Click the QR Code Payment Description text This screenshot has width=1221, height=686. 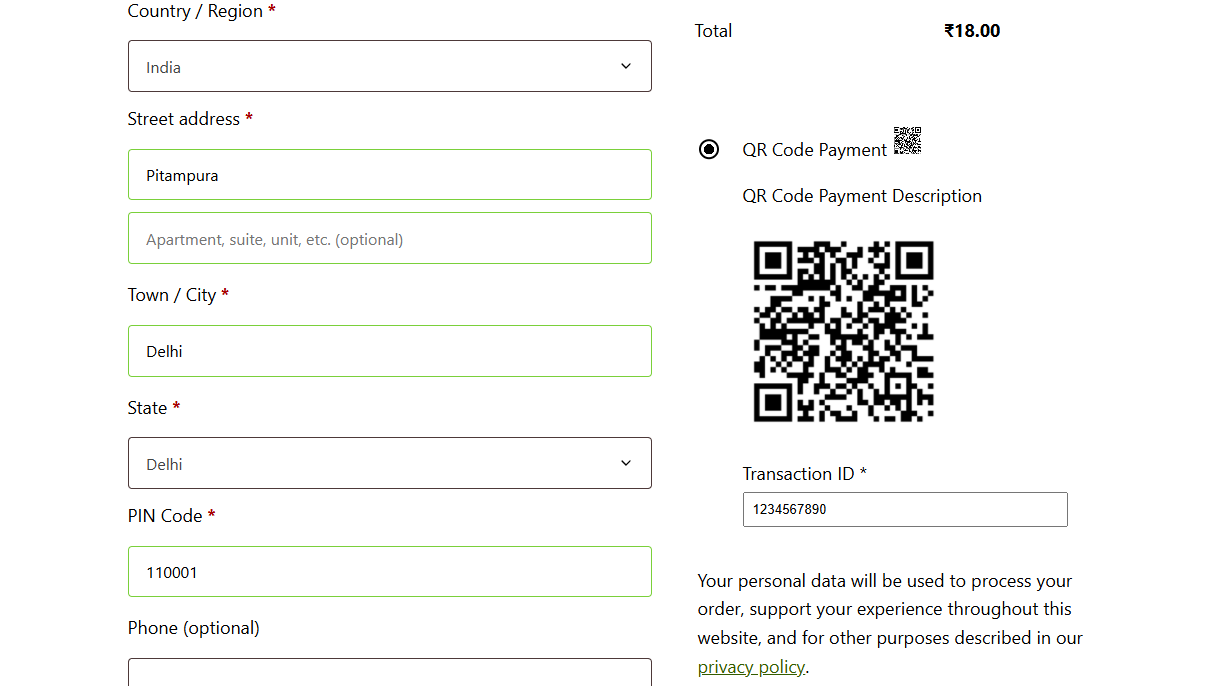862,195
